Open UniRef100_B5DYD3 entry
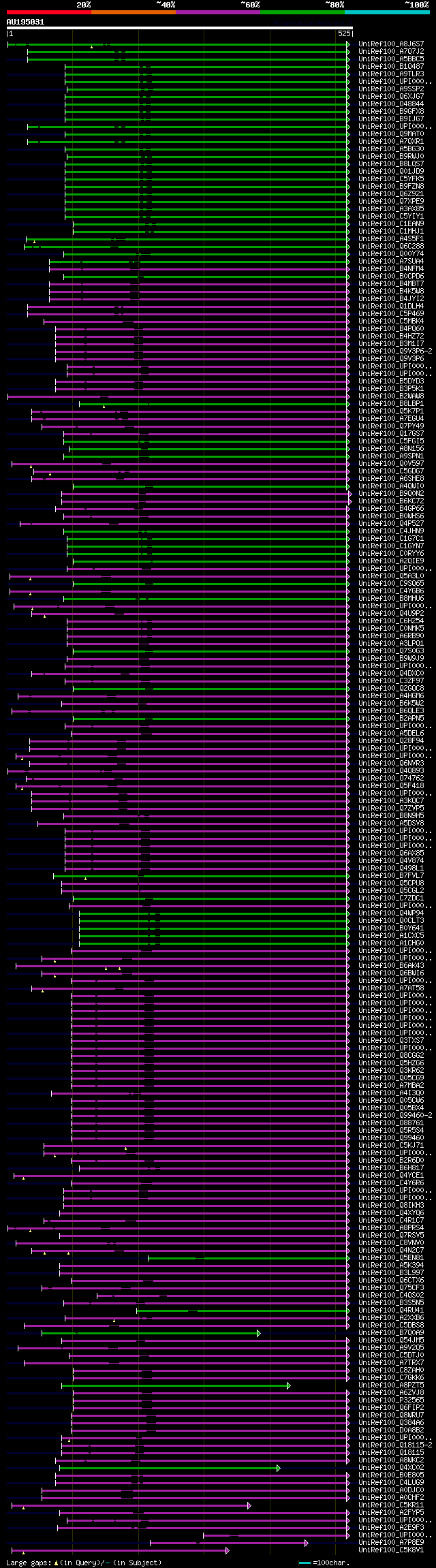The width and height of the screenshot is (436, 1568). point(391,381)
